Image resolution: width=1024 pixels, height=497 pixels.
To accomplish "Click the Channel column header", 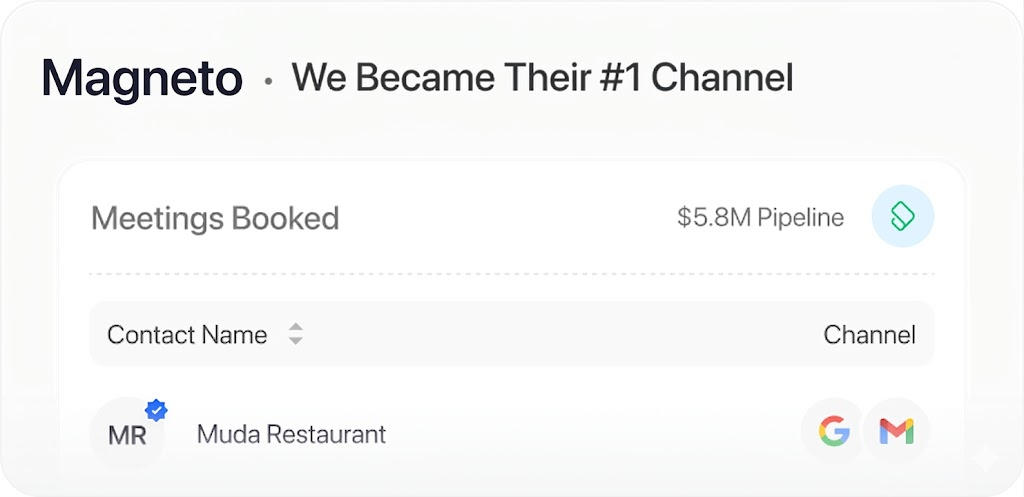I will point(869,335).
